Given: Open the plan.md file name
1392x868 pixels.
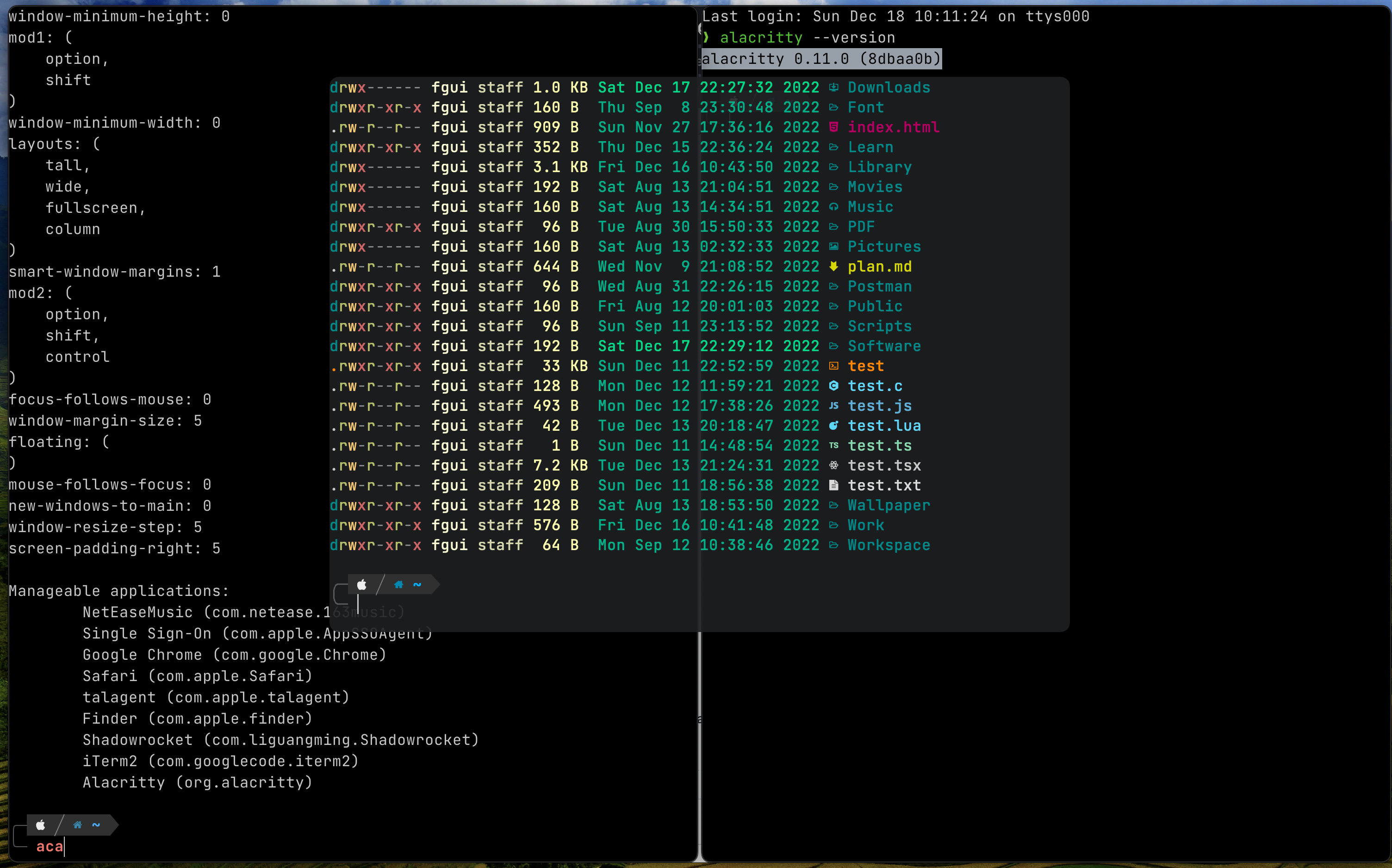Looking at the screenshot, I should point(881,267).
